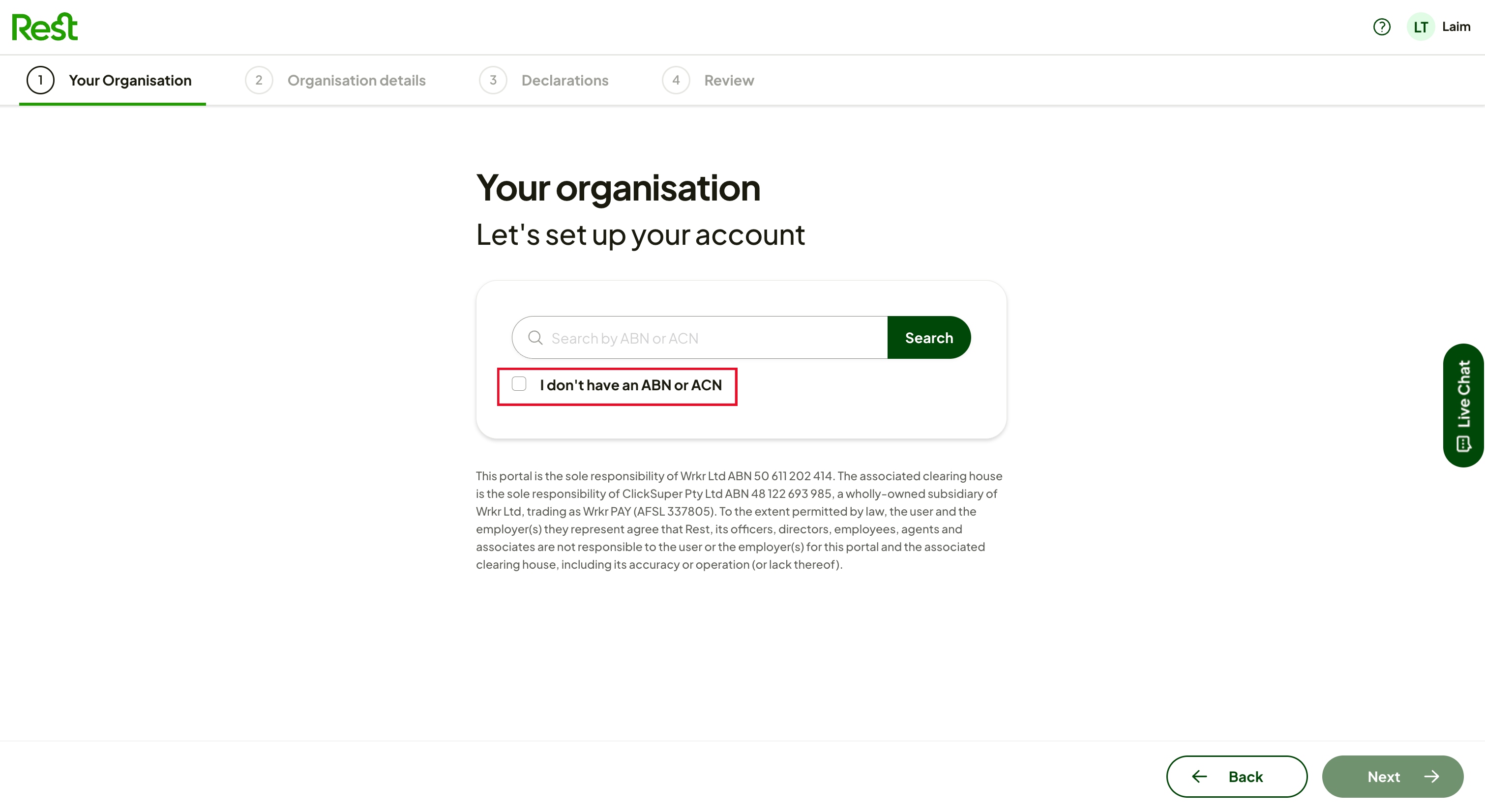Click the "I don't have an ABN or ACN" label
The width and height of the screenshot is (1485, 812).
[631, 385]
